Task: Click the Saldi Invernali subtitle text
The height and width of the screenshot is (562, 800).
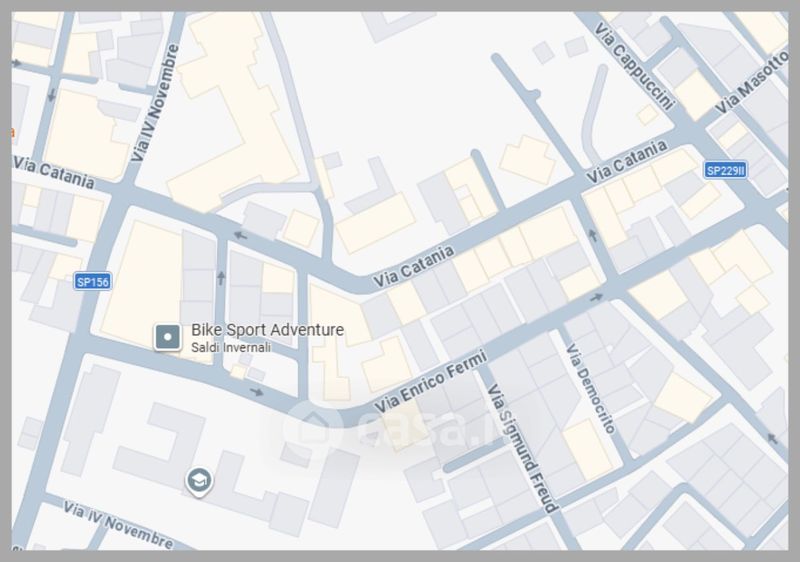Action: tap(229, 346)
